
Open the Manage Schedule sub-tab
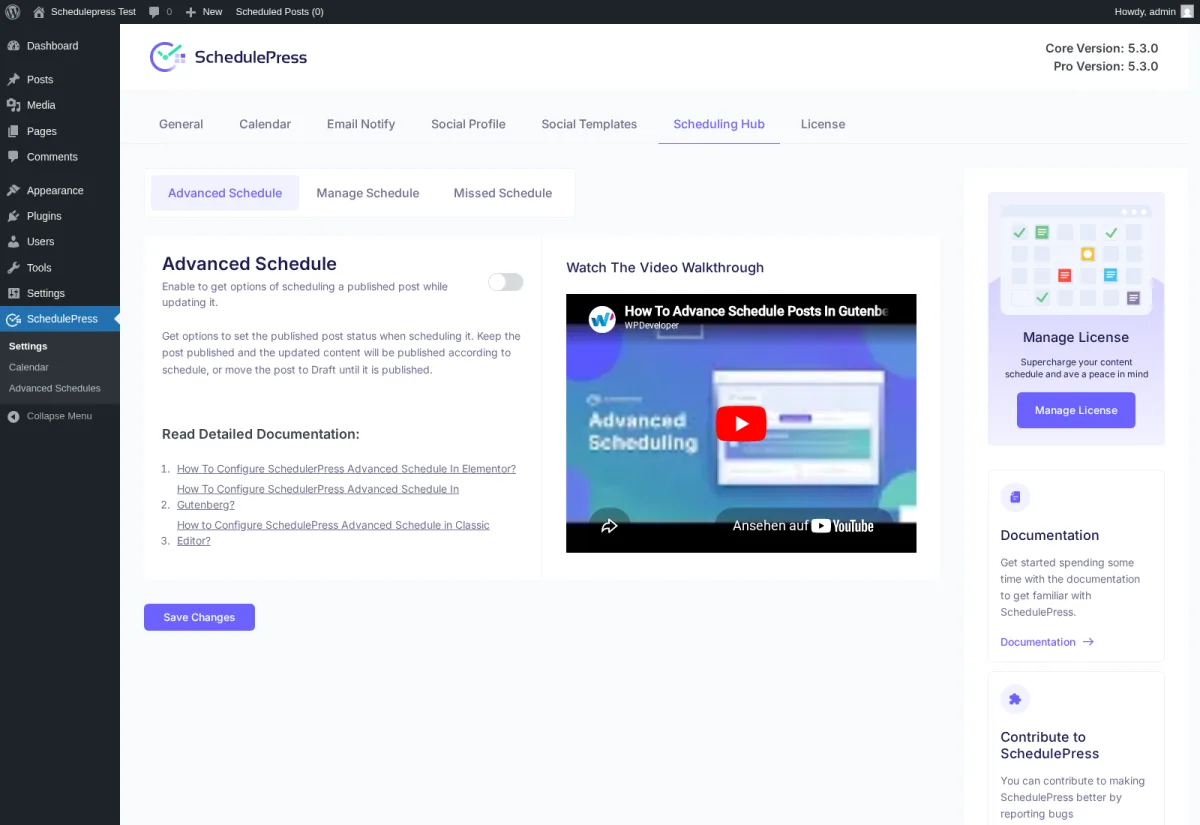368,193
